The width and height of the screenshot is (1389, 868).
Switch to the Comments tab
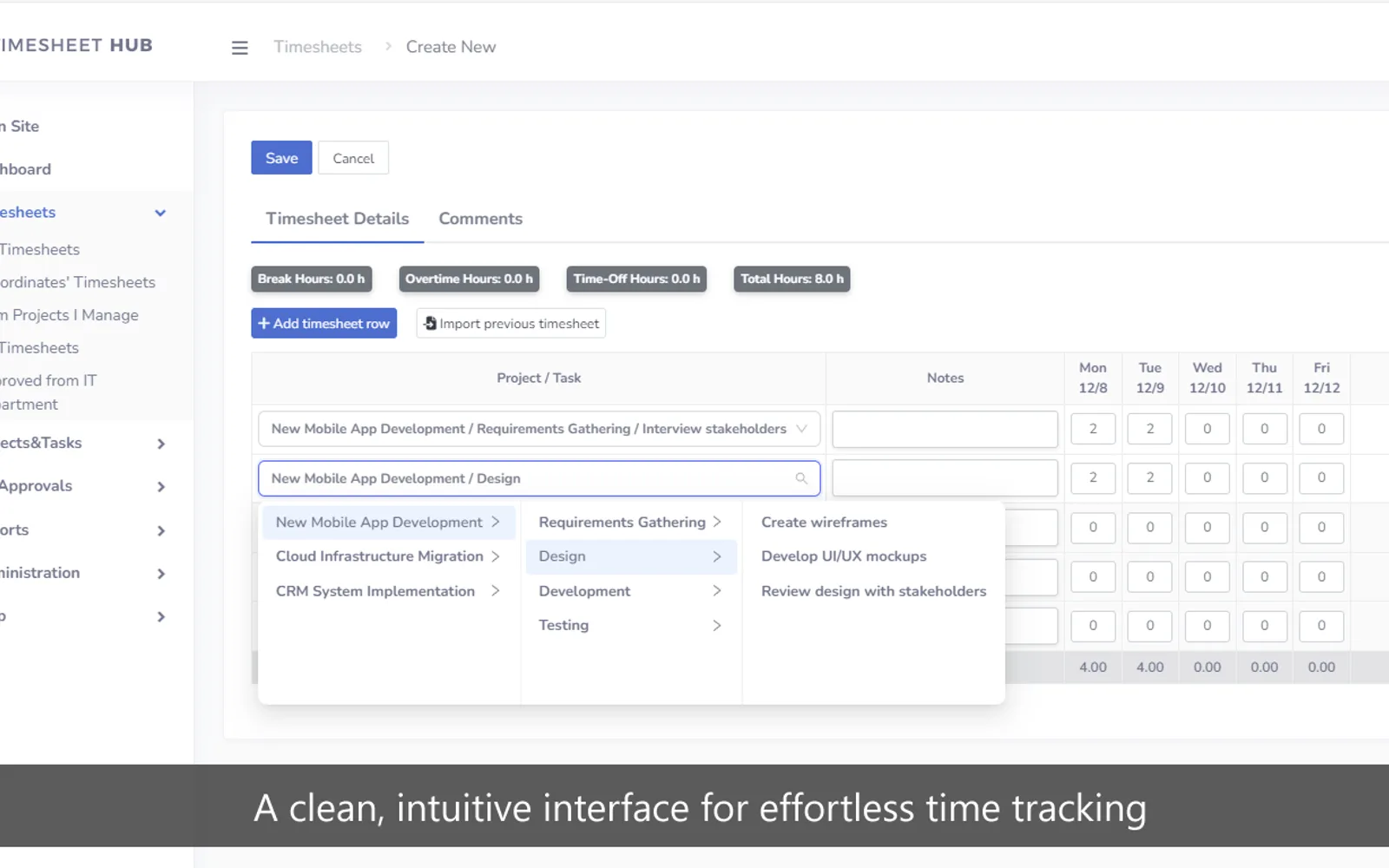[x=480, y=219]
